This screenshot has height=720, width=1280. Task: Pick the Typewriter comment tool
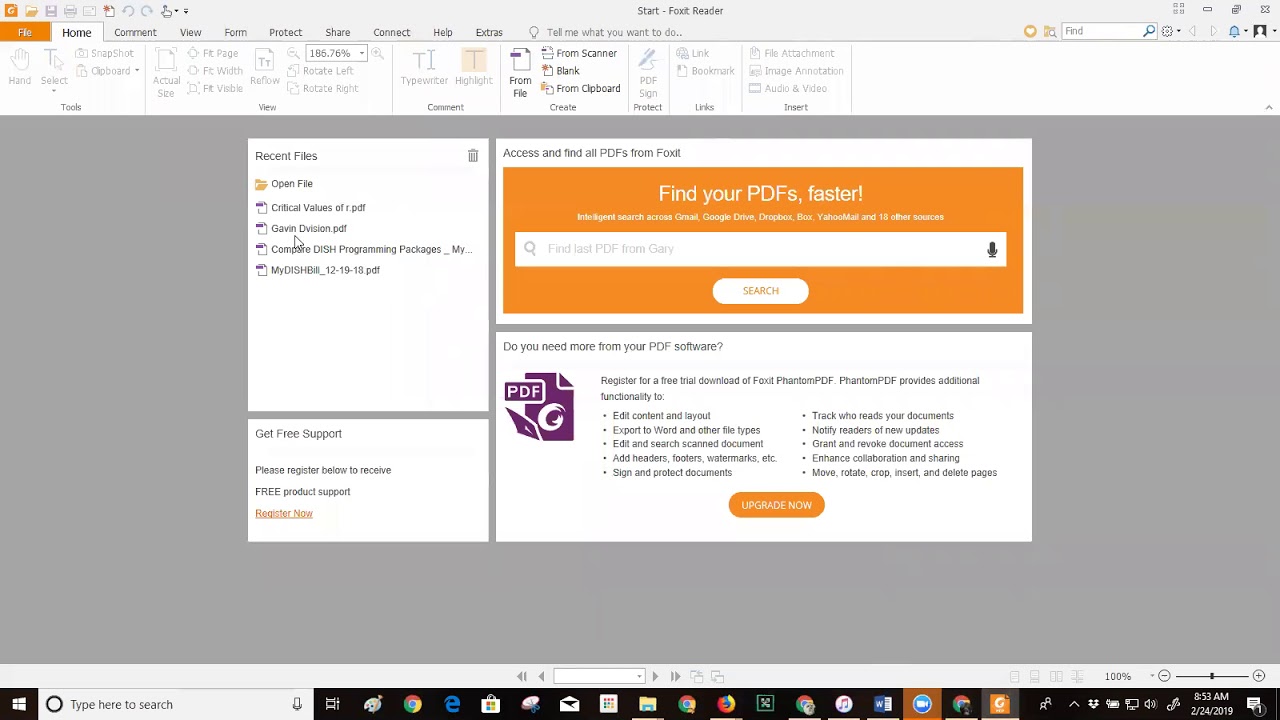[x=424, y=68]
